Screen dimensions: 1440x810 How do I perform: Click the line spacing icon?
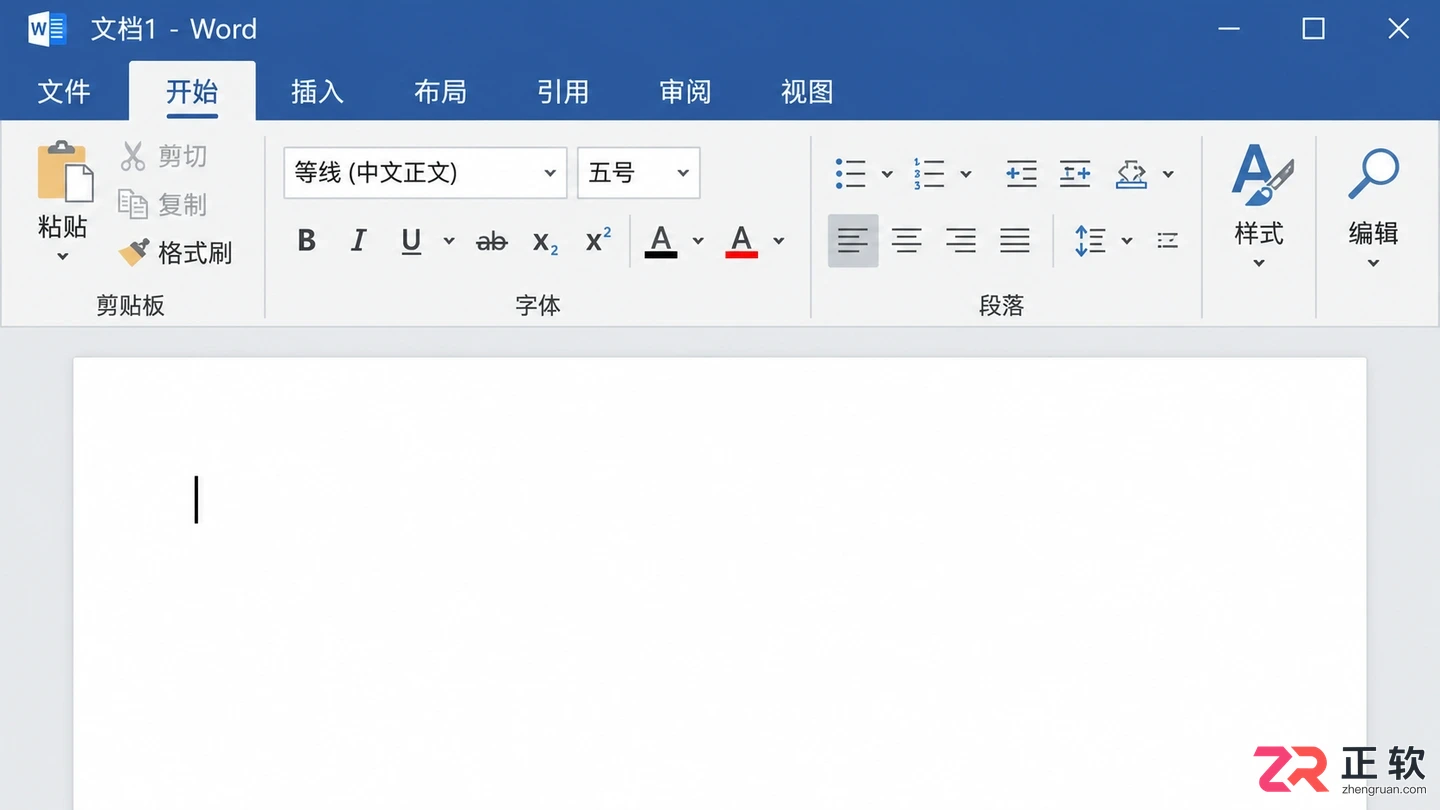pyautogui.click(x=1090, y=241)
